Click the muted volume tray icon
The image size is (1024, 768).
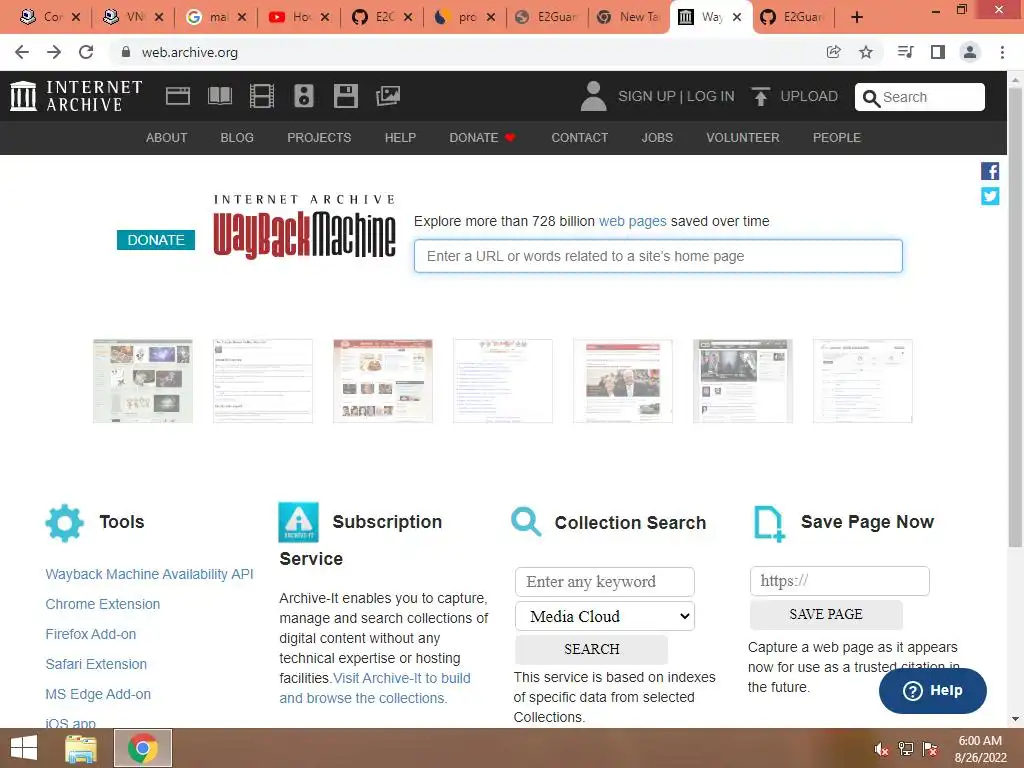click(x=881, y=750)
